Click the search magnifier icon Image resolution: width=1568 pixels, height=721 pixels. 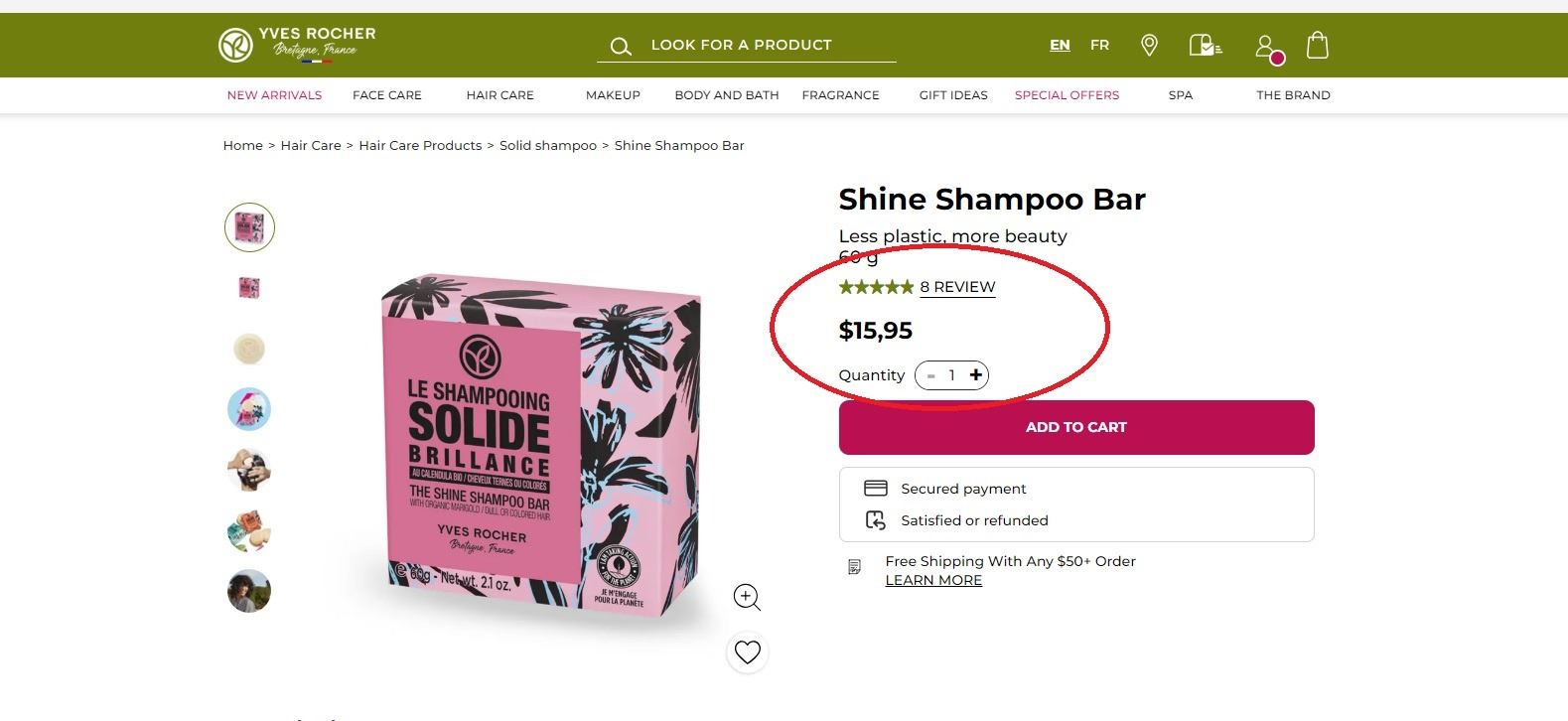(x=621, y=46)
